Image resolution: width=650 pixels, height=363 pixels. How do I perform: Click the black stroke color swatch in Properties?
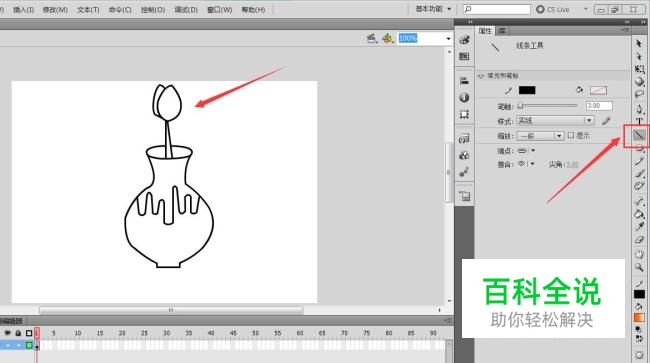pos(527,90)
